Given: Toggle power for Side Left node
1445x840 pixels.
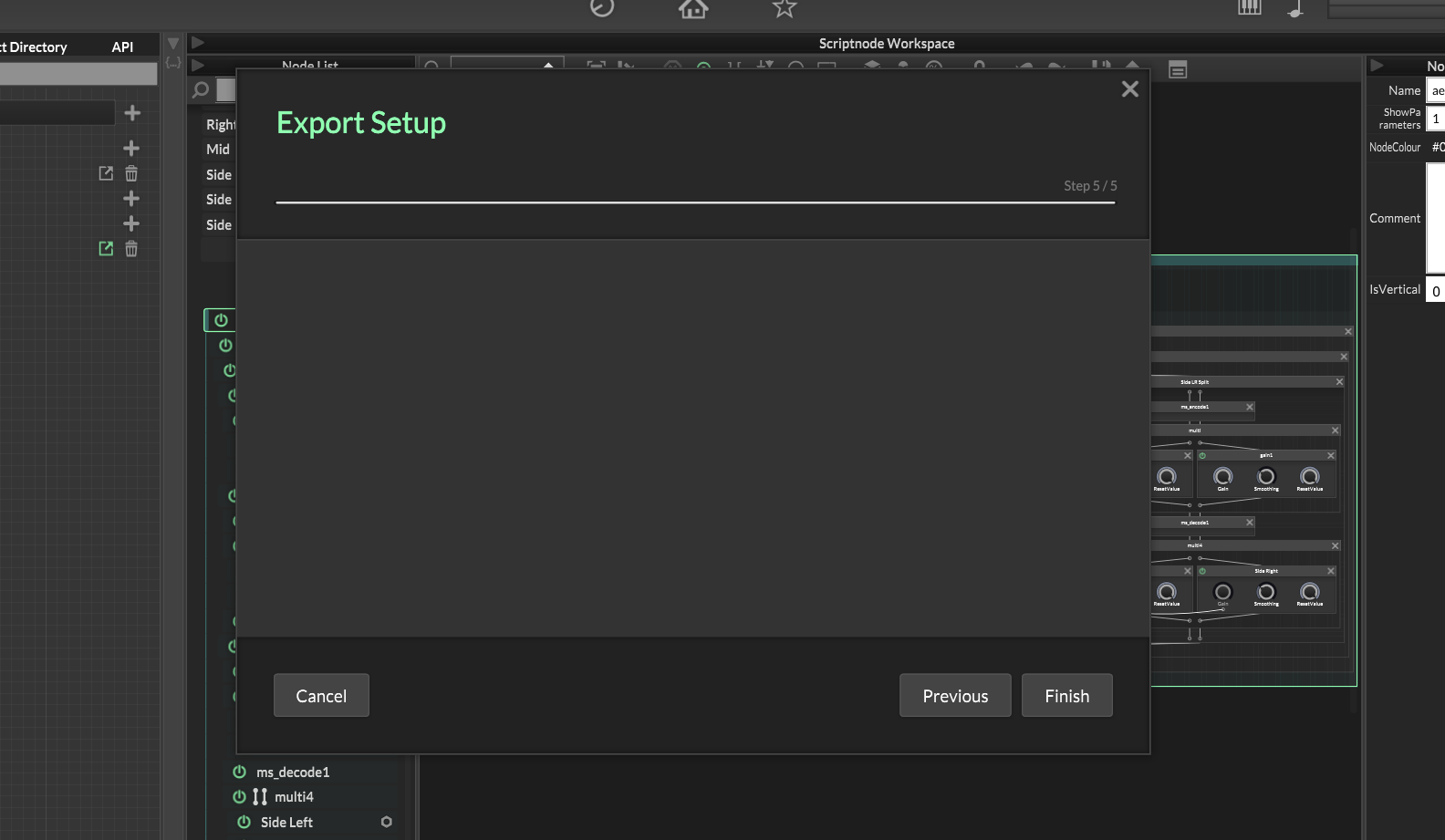Looking at the screenshot, I should pyautogui.click(x=244, y=822).
